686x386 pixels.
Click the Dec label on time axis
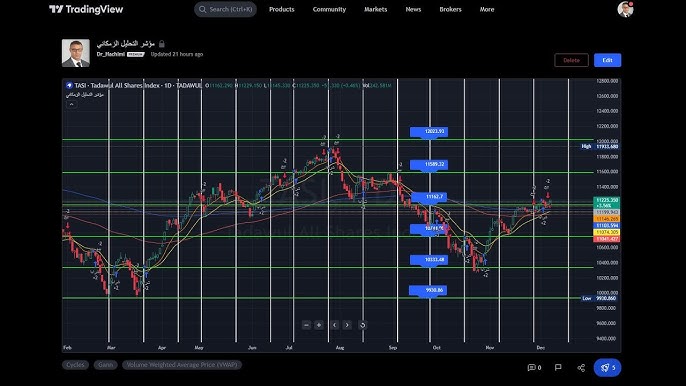pyautogui.click(x=541, y=348)
